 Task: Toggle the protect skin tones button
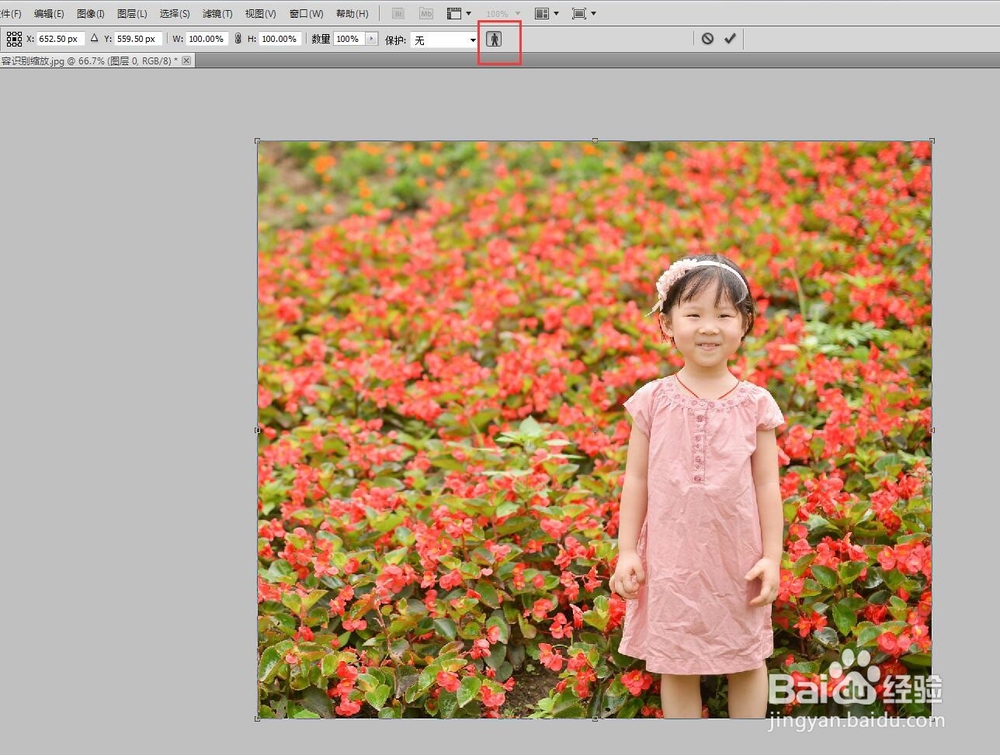pos(494,39)
